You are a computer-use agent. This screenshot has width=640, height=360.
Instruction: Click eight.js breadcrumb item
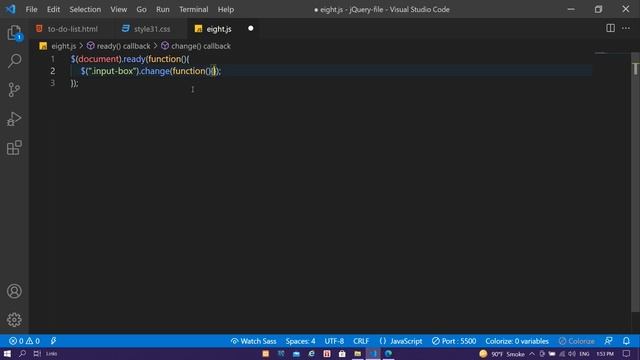pyautogui.click(x=58, y=46)
